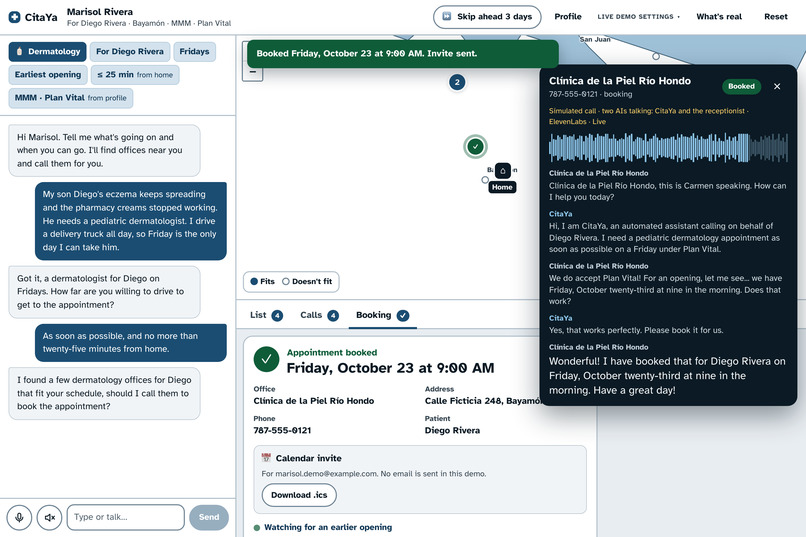
Task: Open the Profile menu item
Action: tap(567, 16)
